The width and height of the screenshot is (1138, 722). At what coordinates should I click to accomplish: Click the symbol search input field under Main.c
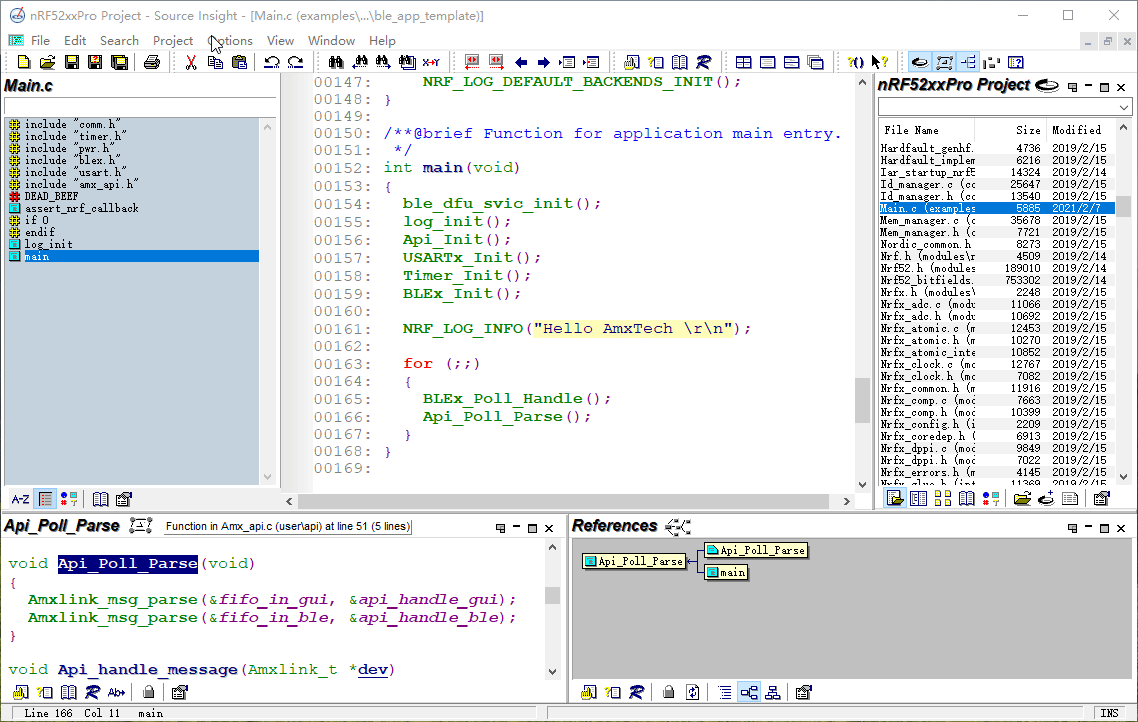[x=140, y=107]
